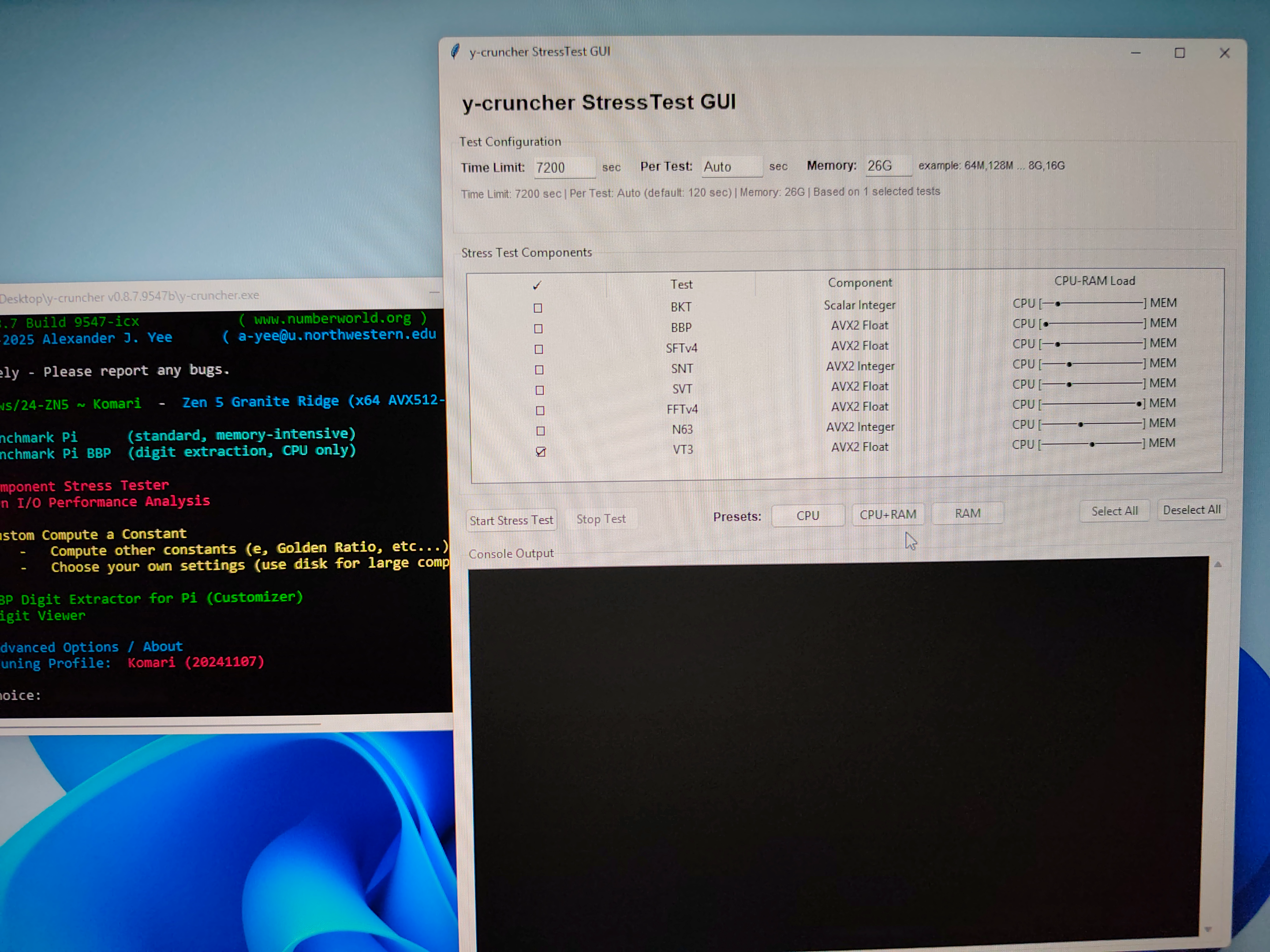The width and height of the screenshot is (1270, 952).
Task: Focus the Time Limit input field
Action: pos(564,167)
